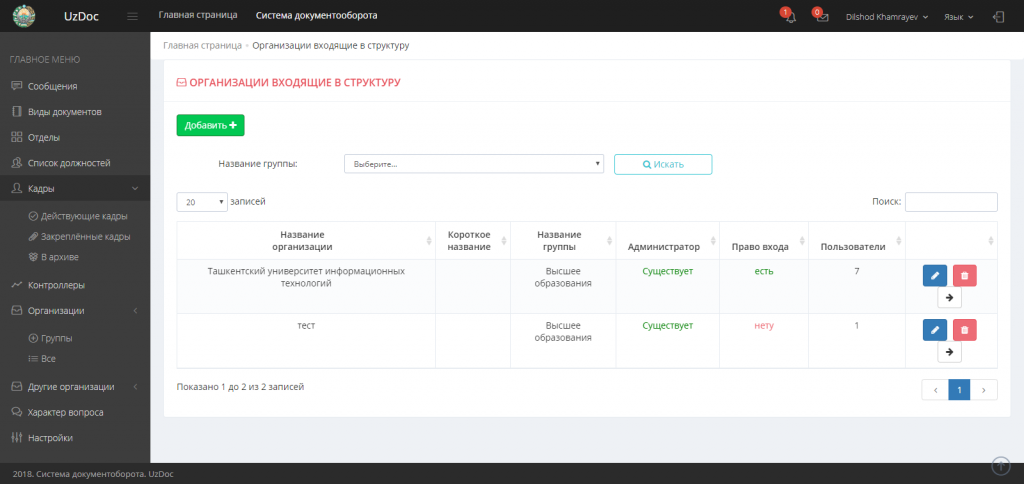1024x484 pixels.
Task: Edit the Tashkent university row with pencil icon
Action: tap(934, 275)
